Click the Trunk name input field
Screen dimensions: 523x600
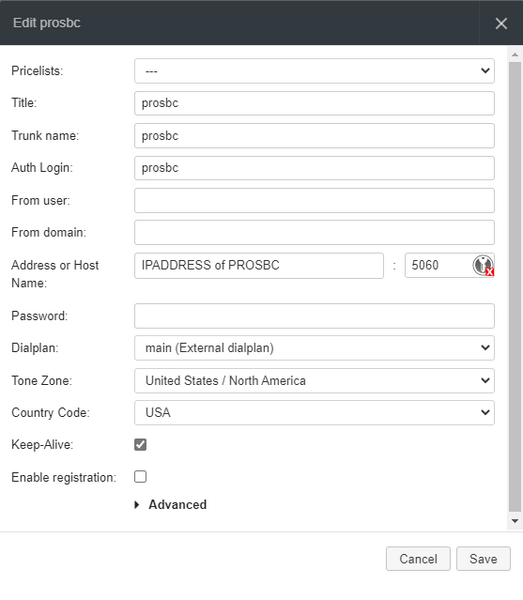(x=314, y=136)
